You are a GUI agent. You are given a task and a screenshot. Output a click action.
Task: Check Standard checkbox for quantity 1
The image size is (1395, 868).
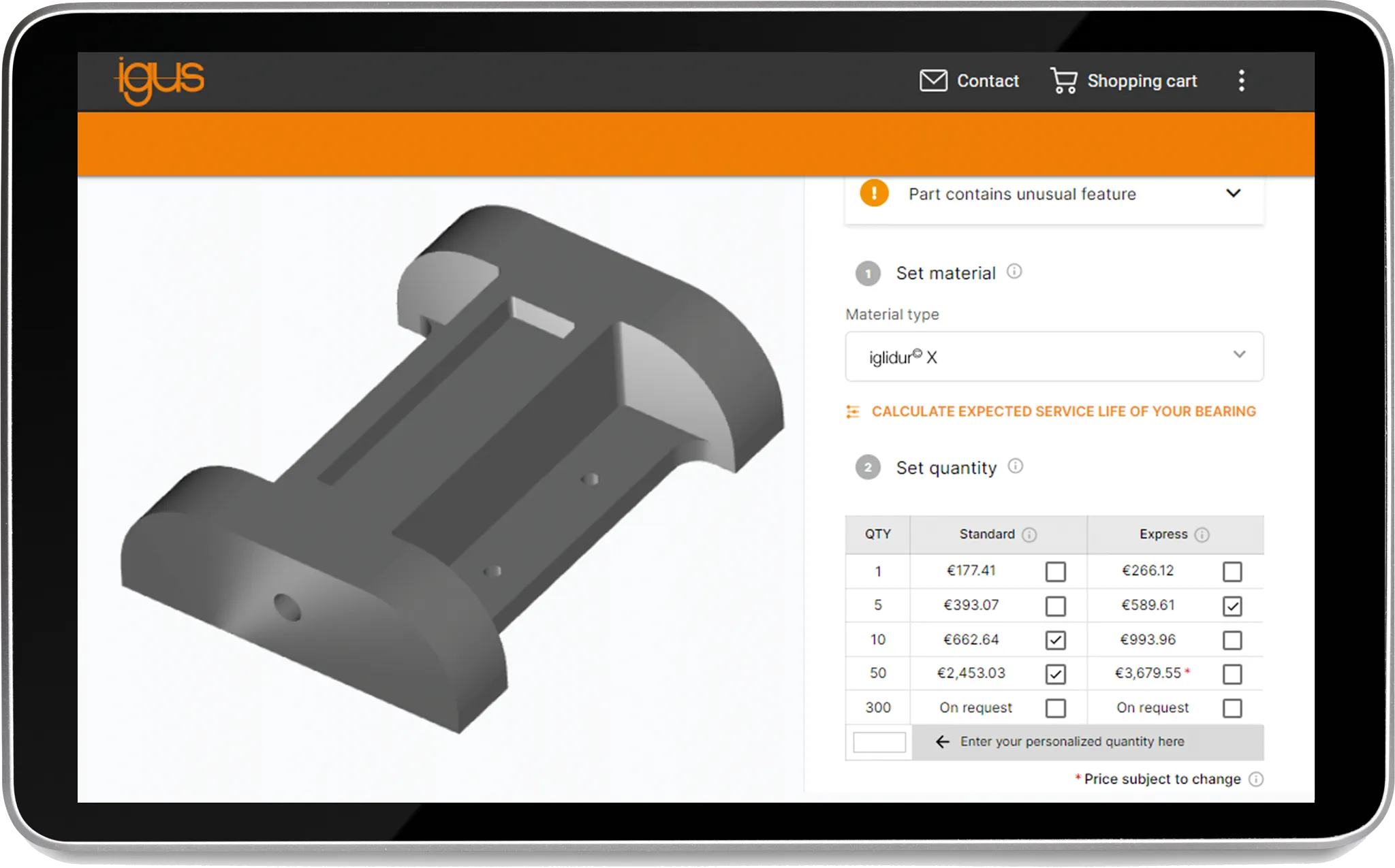tap(1055, 572)
